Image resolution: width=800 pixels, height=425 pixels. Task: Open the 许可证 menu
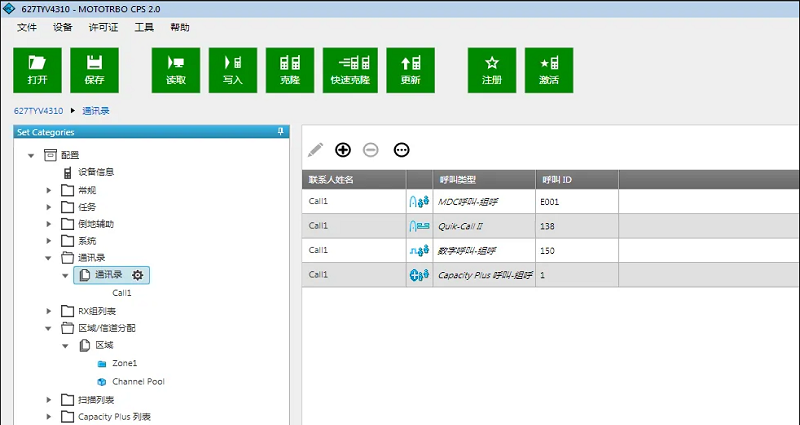point(103,27)
